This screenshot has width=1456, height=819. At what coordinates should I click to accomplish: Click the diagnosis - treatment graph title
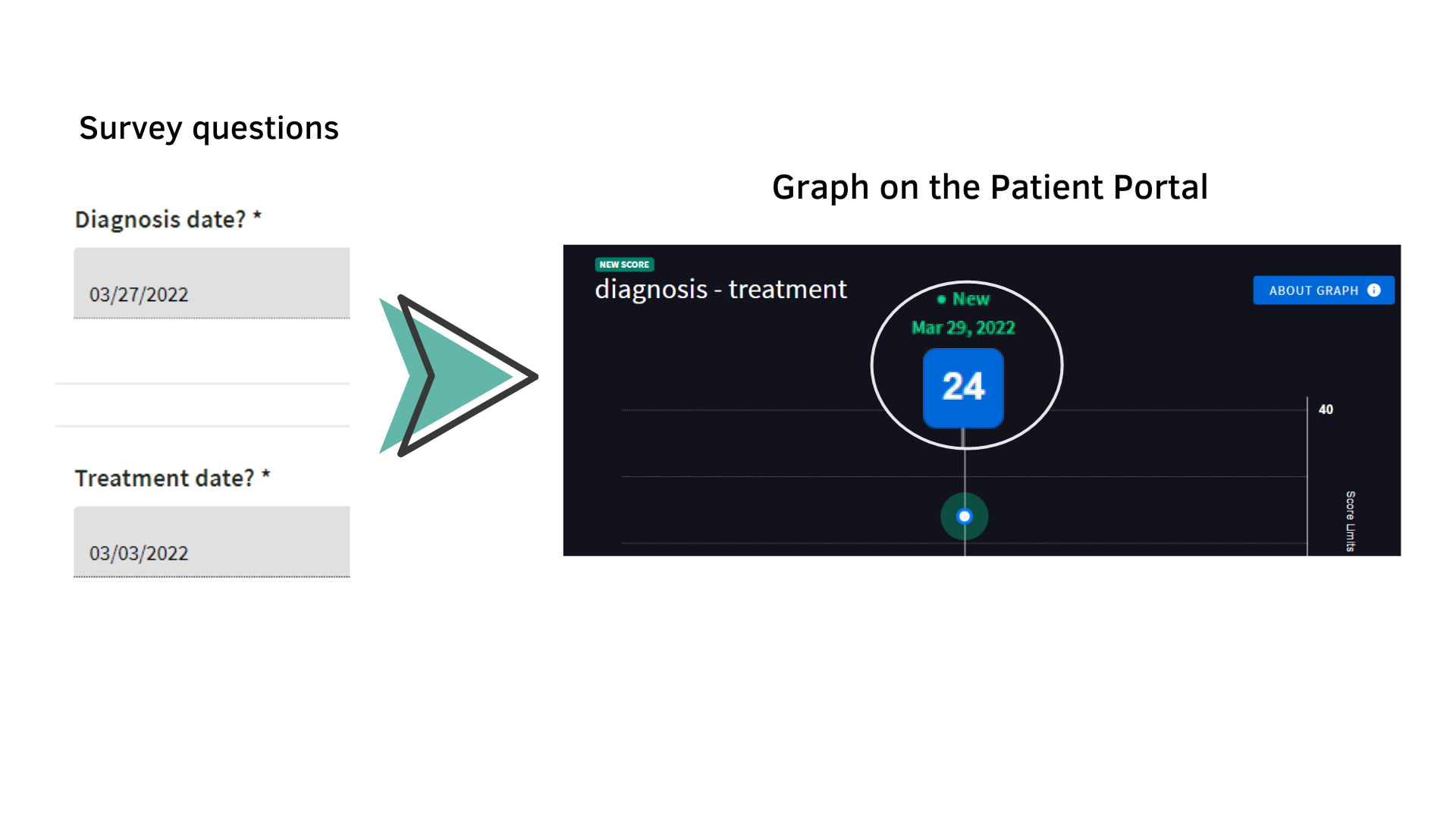click(x=720, y=290)
